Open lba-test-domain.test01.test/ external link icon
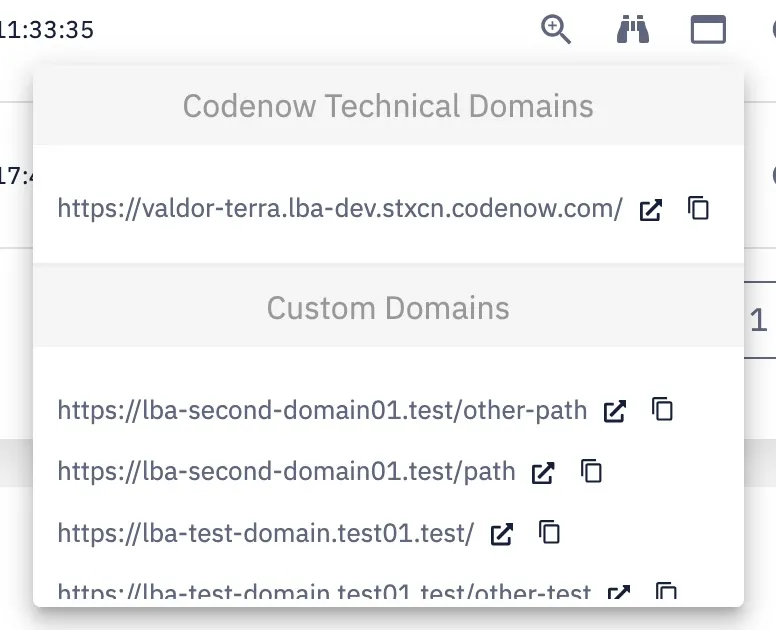The image size is (776, 630). [501, 534]
